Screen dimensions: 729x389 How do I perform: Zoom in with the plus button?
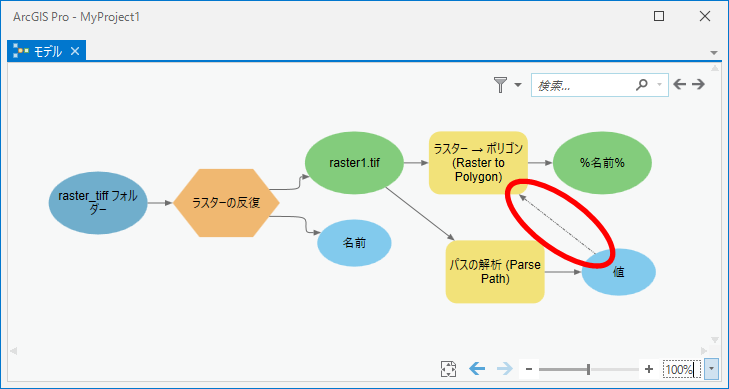click(649, 369)
